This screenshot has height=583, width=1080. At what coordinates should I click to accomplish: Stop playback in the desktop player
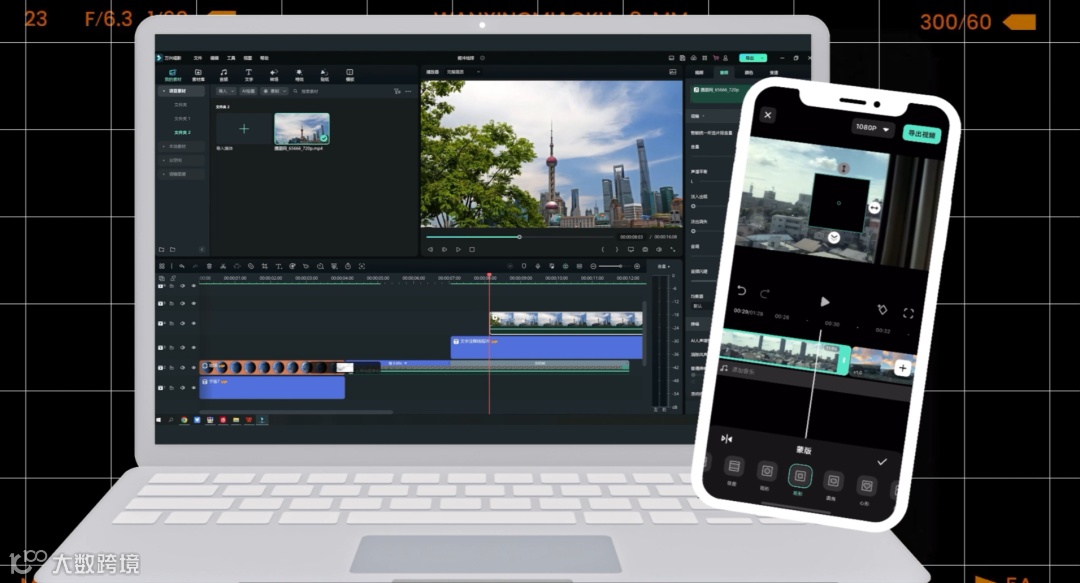472,249
